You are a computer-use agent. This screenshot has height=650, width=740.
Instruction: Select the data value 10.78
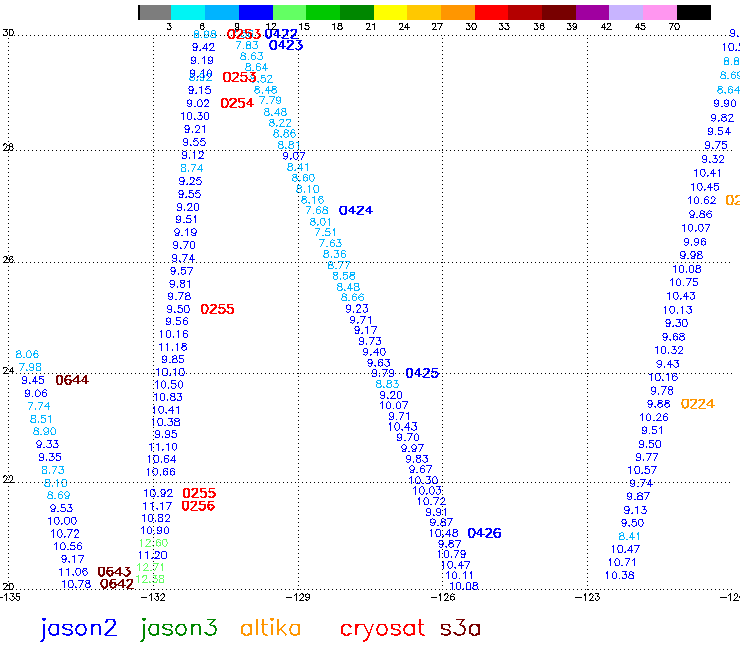click(76, 584)
